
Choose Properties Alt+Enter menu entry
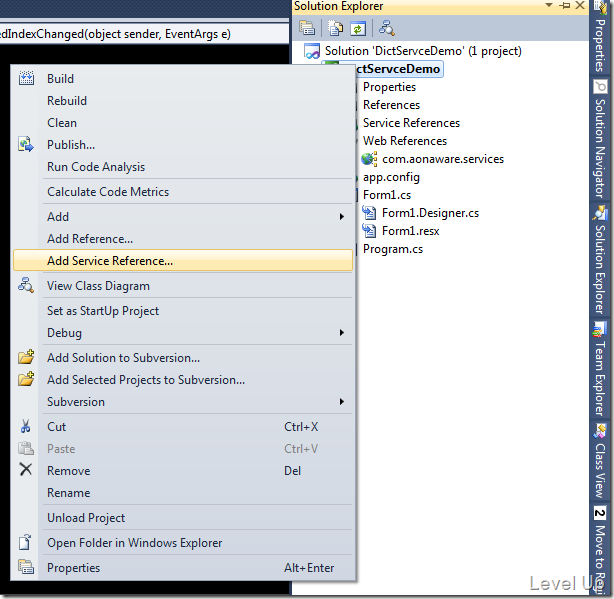point(183,567)
